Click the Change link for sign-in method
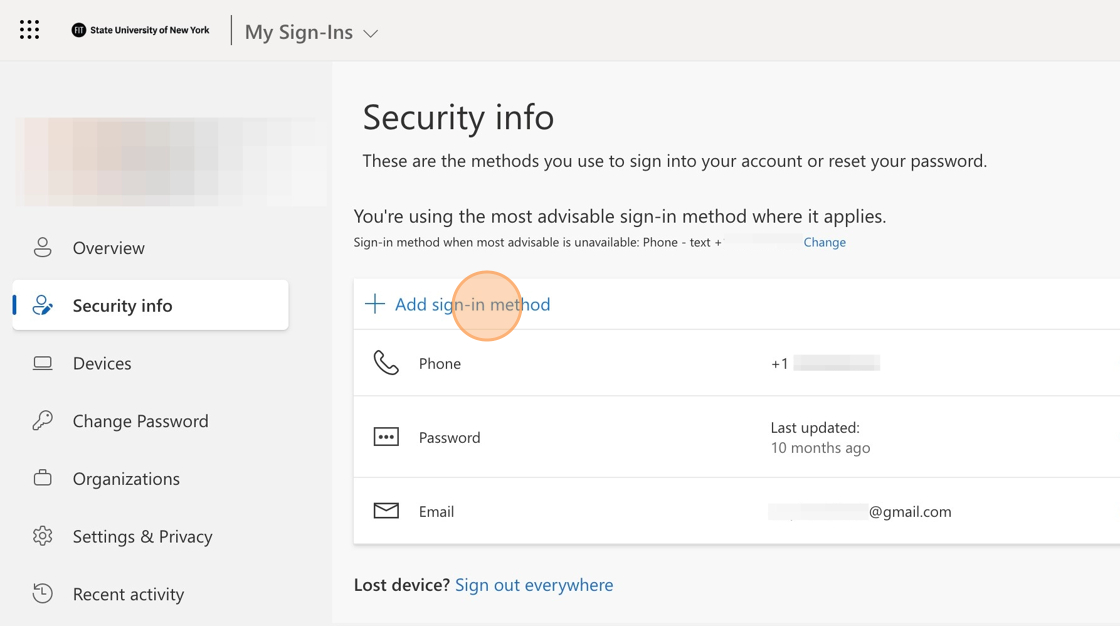1120x626 pixels. point(824,242)
